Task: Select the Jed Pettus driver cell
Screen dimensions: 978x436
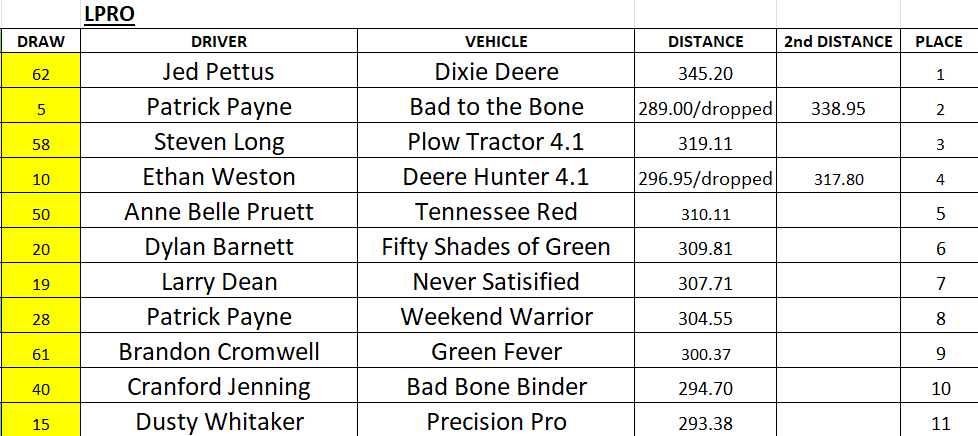Action: pyautogui.click(x=218, y=73)
